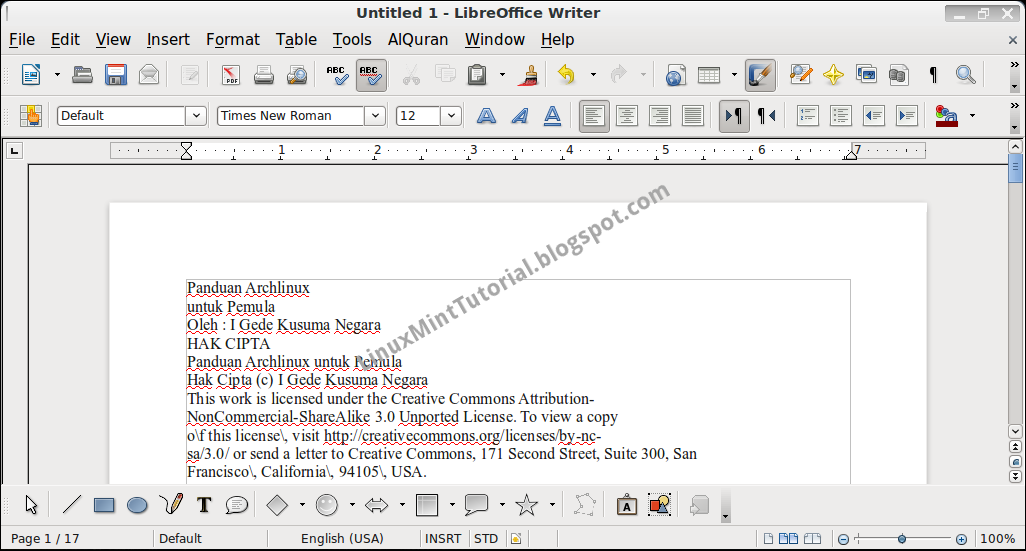The height and width of the screenshot is (551, 1026).
Task: Expand Basic Shapes dropdown arrow
Action: coord(302,505)
